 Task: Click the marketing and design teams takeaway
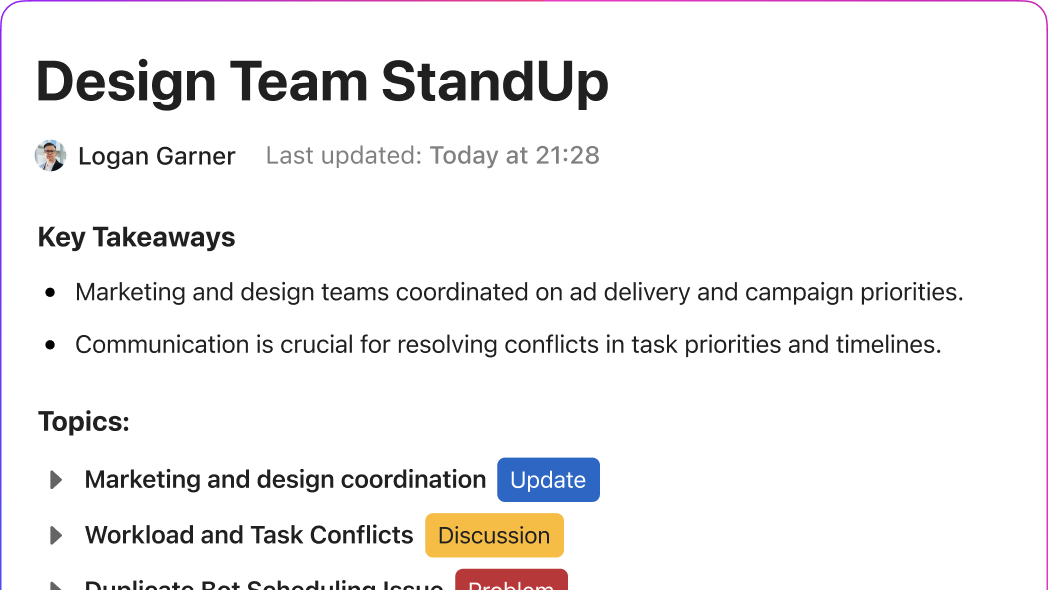tap(519, 292)
